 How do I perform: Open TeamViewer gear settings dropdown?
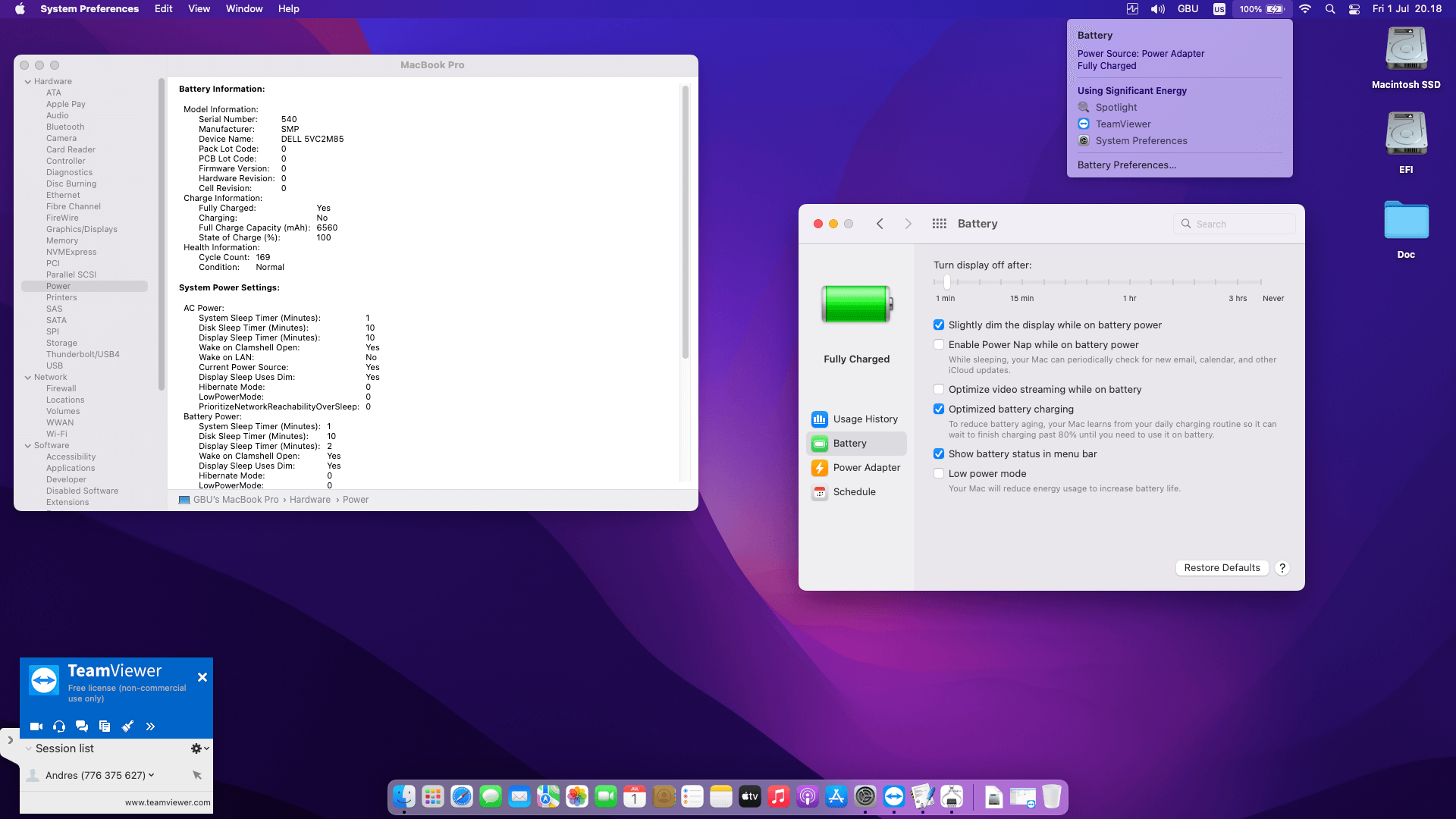pos(199,748)
